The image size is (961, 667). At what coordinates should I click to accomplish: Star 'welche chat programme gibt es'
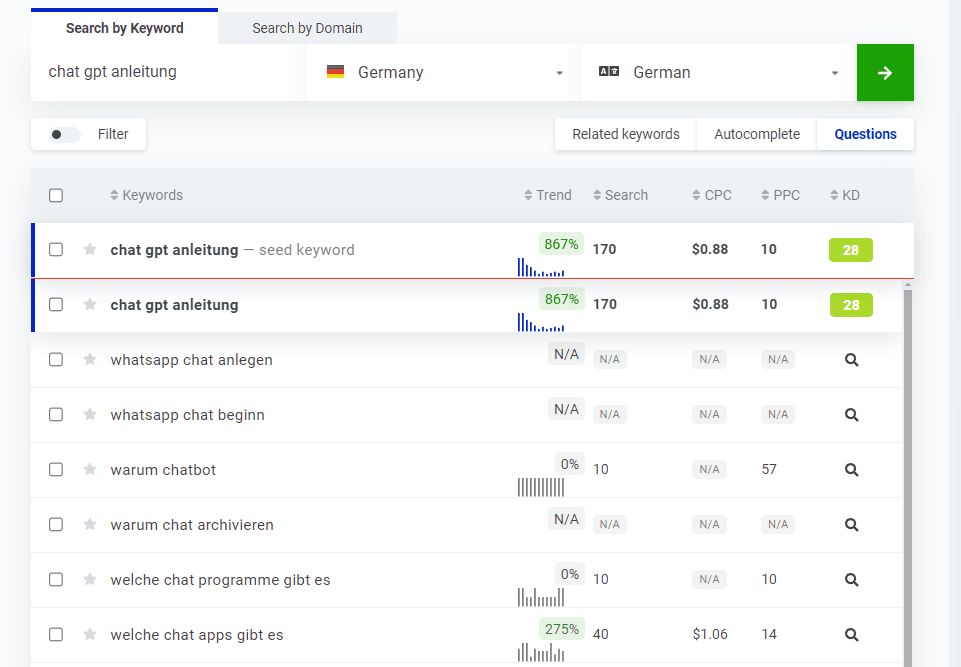(90, 579)
